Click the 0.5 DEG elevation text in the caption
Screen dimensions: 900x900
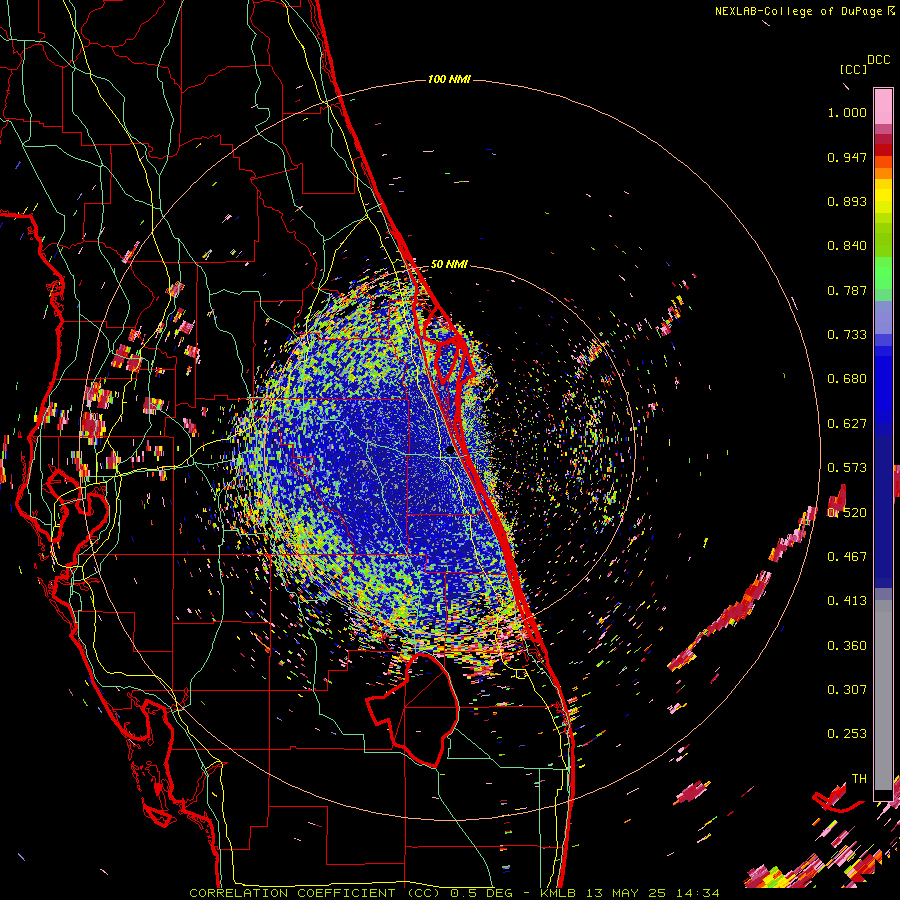[481, 893]
